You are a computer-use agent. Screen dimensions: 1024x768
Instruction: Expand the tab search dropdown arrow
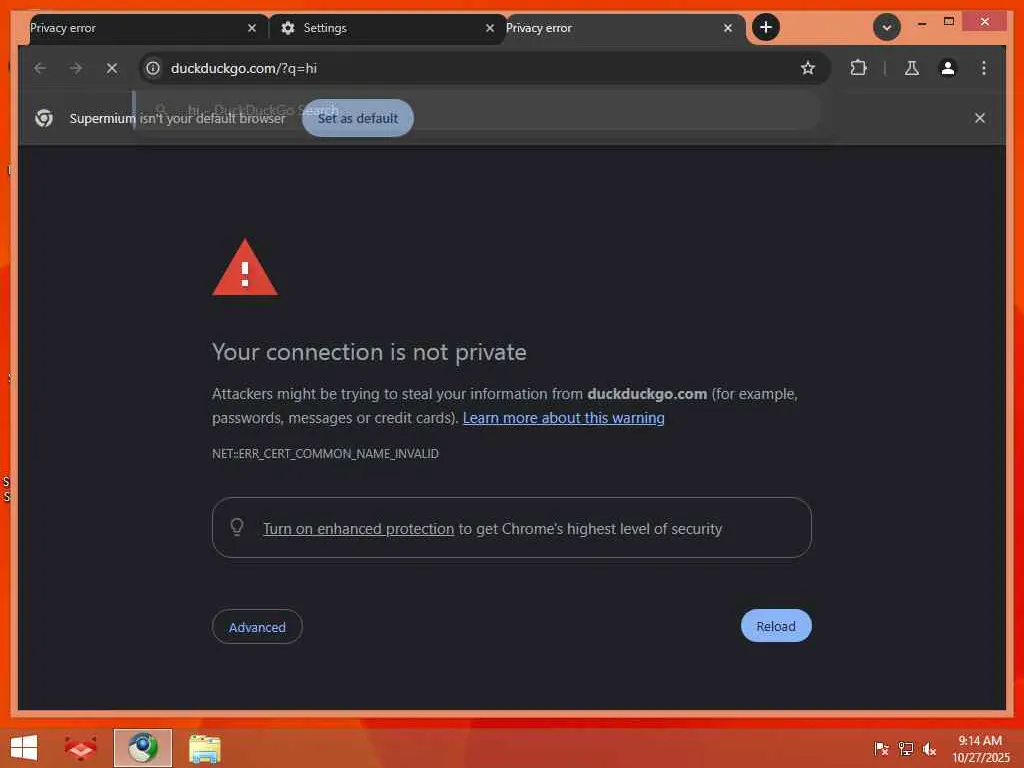click(886, 27)
